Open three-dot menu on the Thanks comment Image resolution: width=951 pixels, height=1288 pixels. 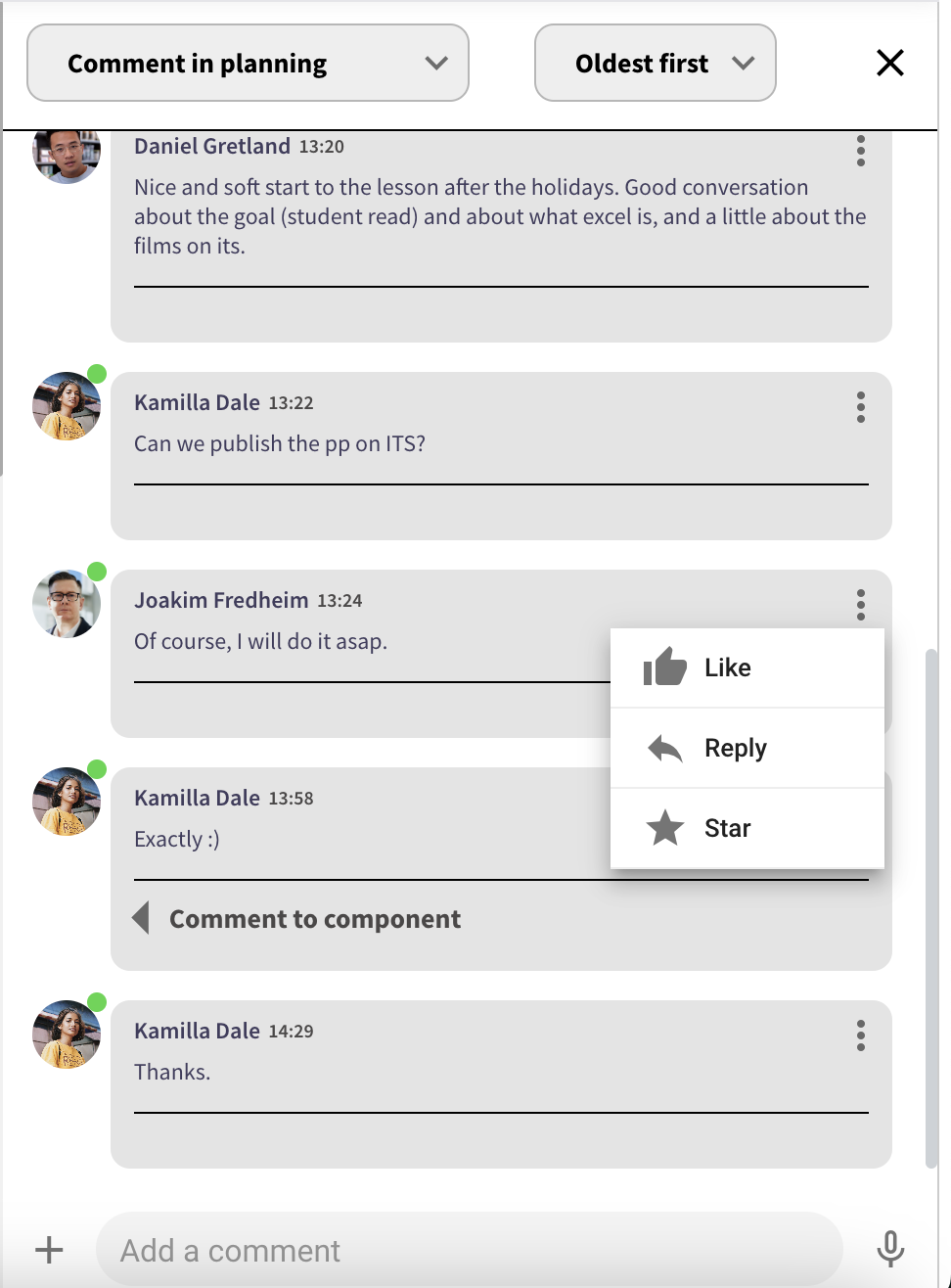861,1035
